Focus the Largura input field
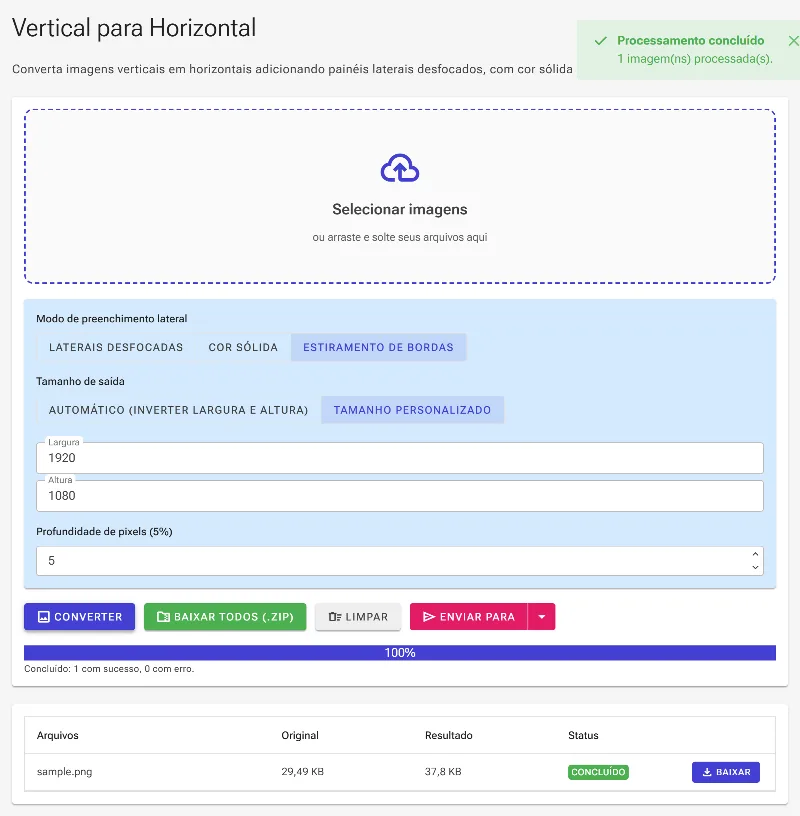 point(400,458)
